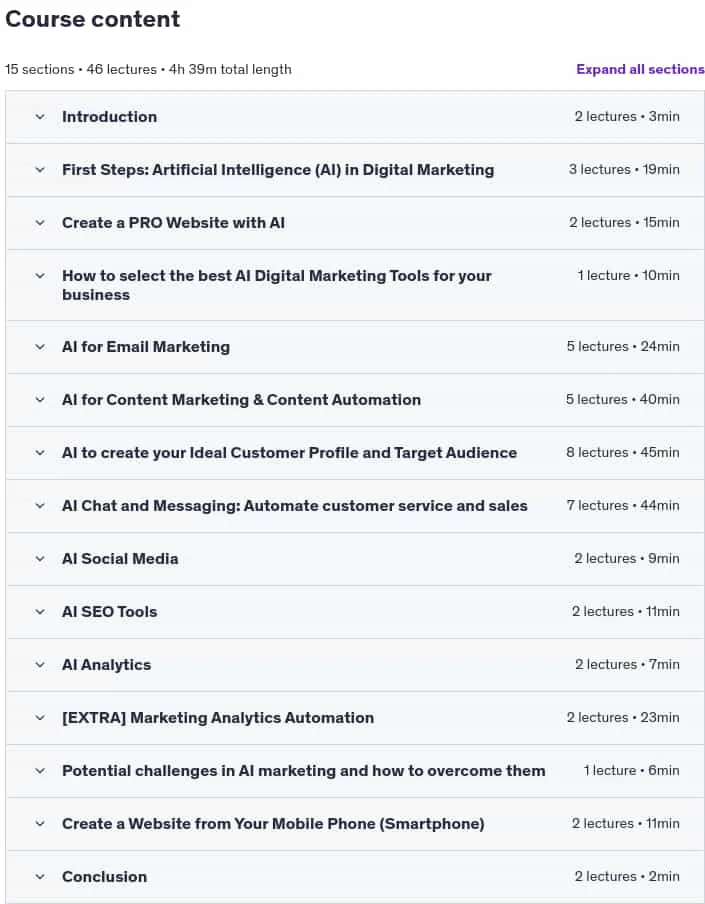The width and height of the screenshot is (705, 904).
Task: Open the Create a PRO Website with AI section
Action: 173,223
